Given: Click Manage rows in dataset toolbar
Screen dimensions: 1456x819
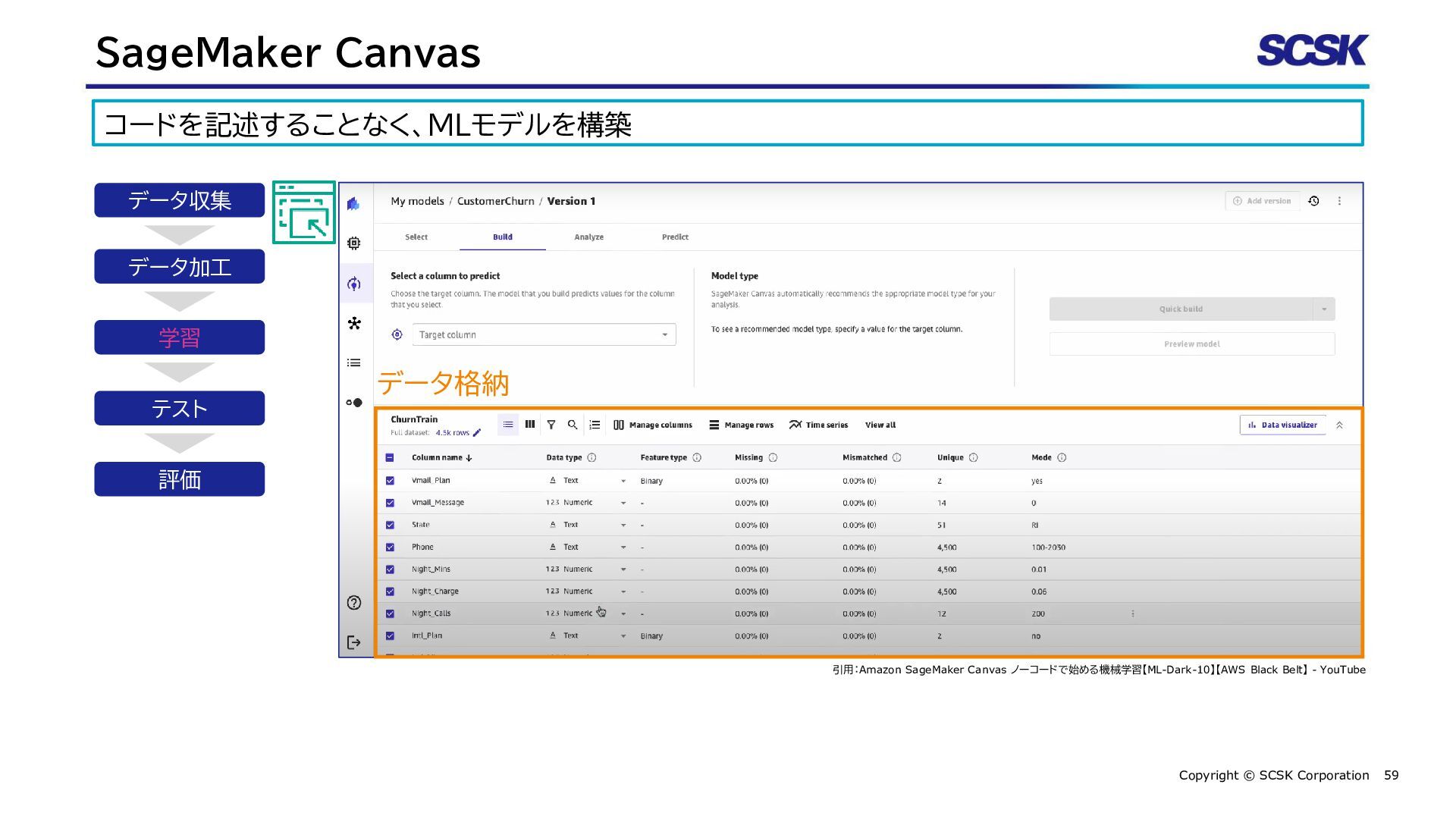Looking at the screenshot, I should tap(741, 425).
